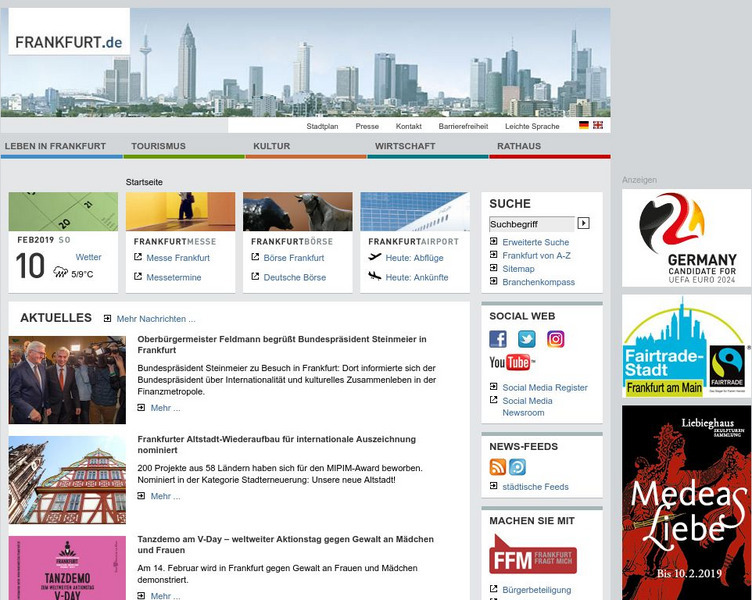This screenshot has width=752, height=600.
Task: Click the Steinmeier and Feldmann photo thumbnail
Action: (x=67, y=380)
